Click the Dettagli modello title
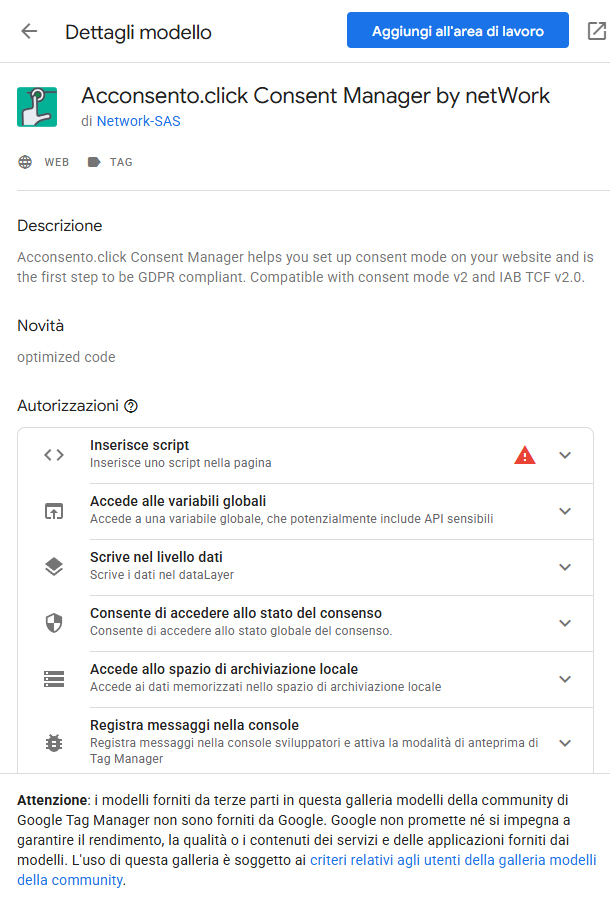Viewport: 610px width, 903px height. click(x=138, y=32)
